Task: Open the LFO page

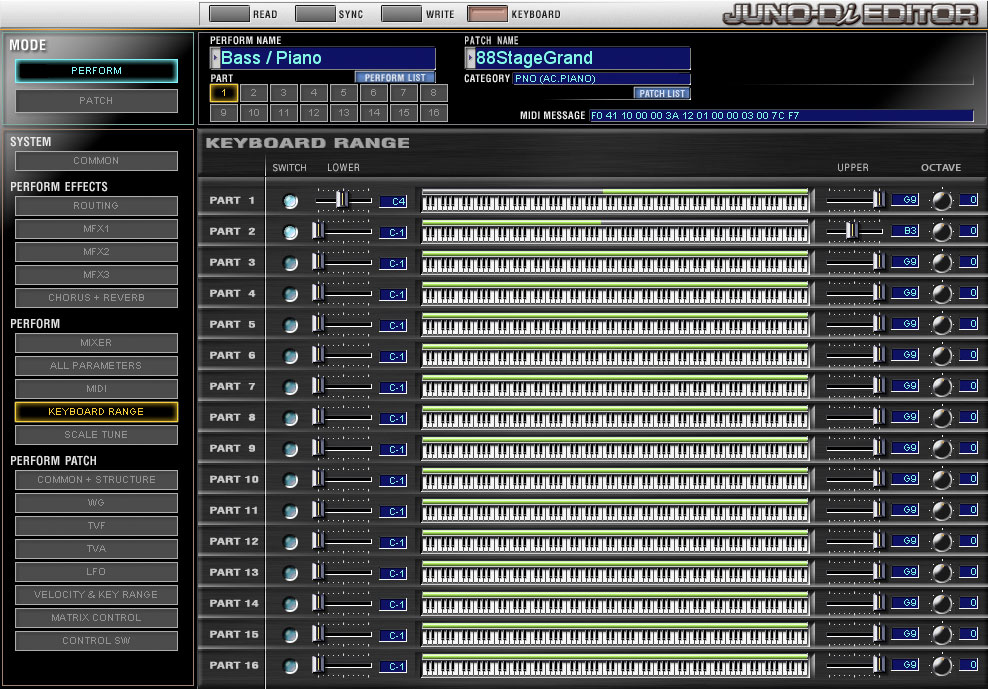Action: pyautogui.click(x=96, y=572)
